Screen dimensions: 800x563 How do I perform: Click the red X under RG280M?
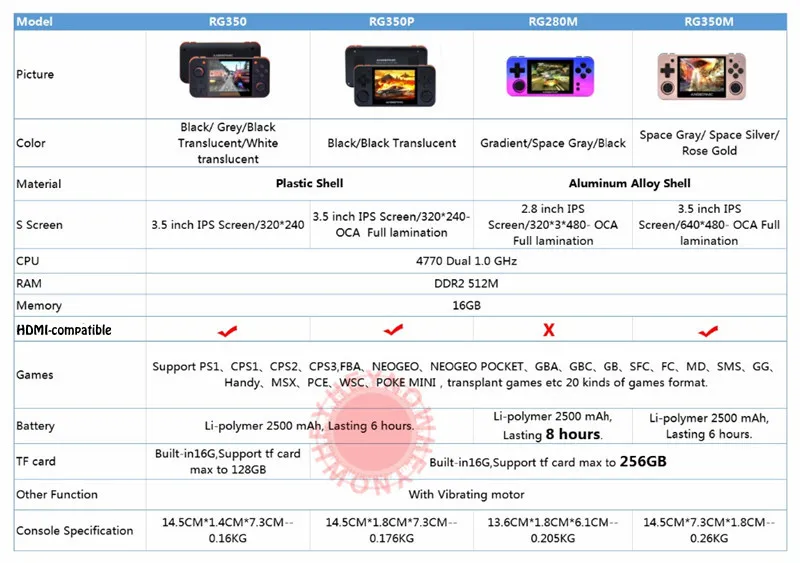[549, 330]
